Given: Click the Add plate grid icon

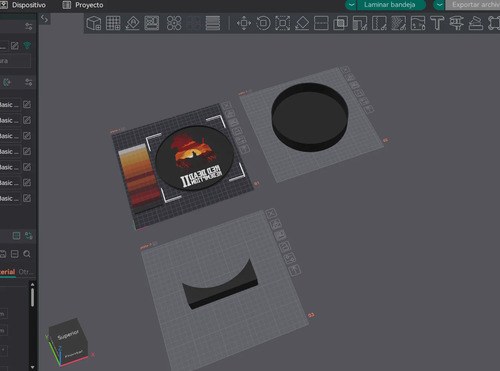Looking at the screenshot, I should point(113,23).
